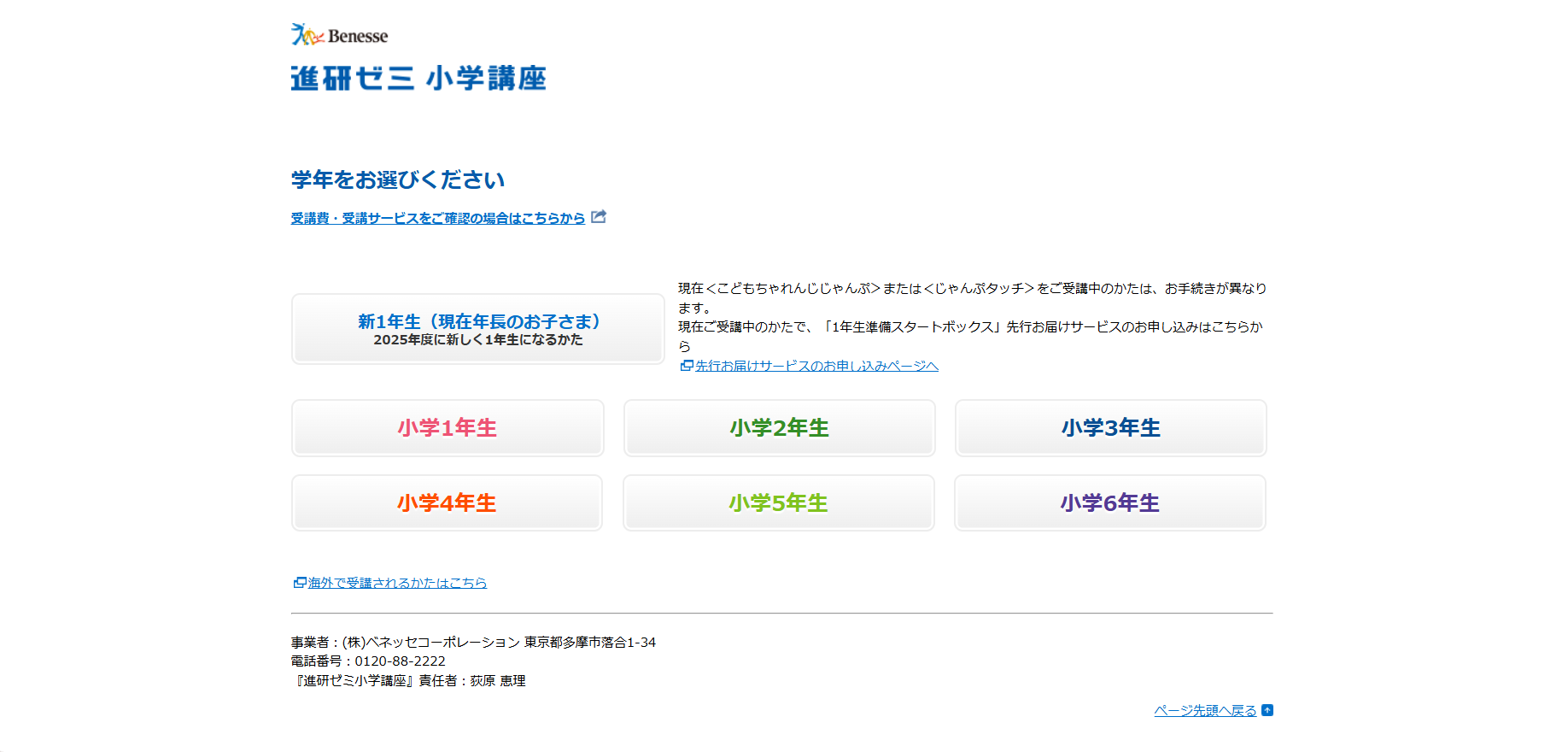Click the 現在ご受講中のかたで notice paragraph

[971, 336]
